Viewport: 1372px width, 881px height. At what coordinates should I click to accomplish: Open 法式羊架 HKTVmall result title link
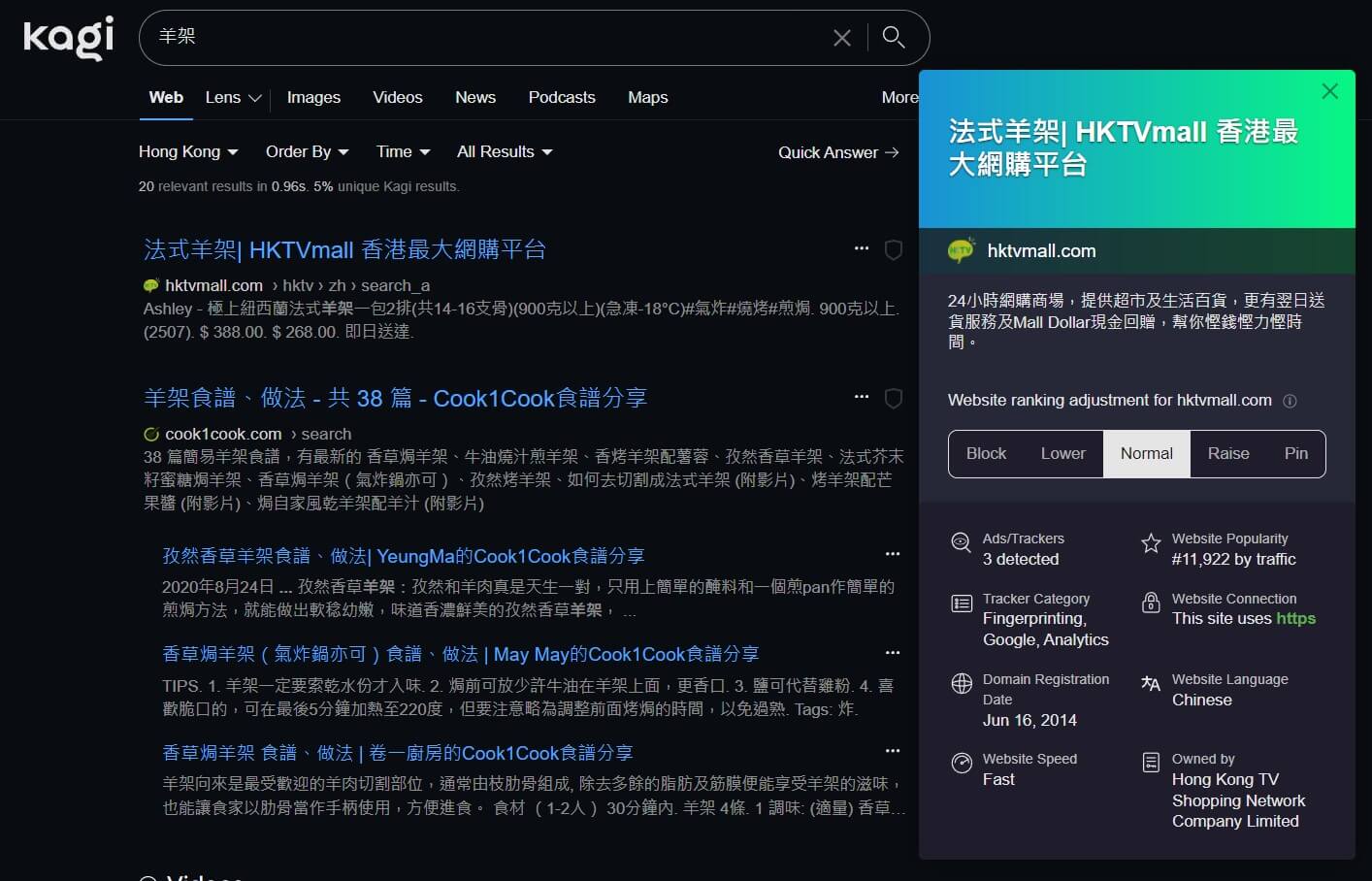pos(344,250)
